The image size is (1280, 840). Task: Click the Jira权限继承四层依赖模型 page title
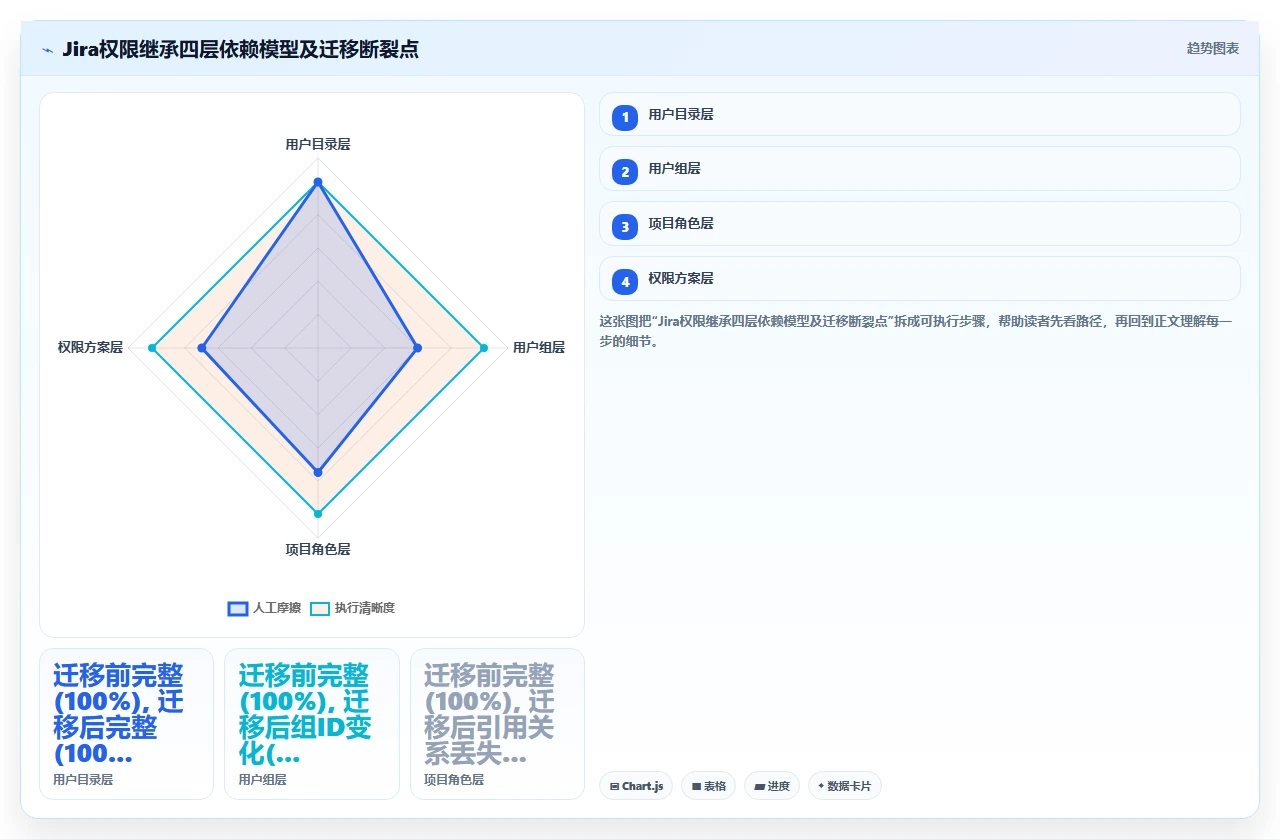tap(240, 49)
